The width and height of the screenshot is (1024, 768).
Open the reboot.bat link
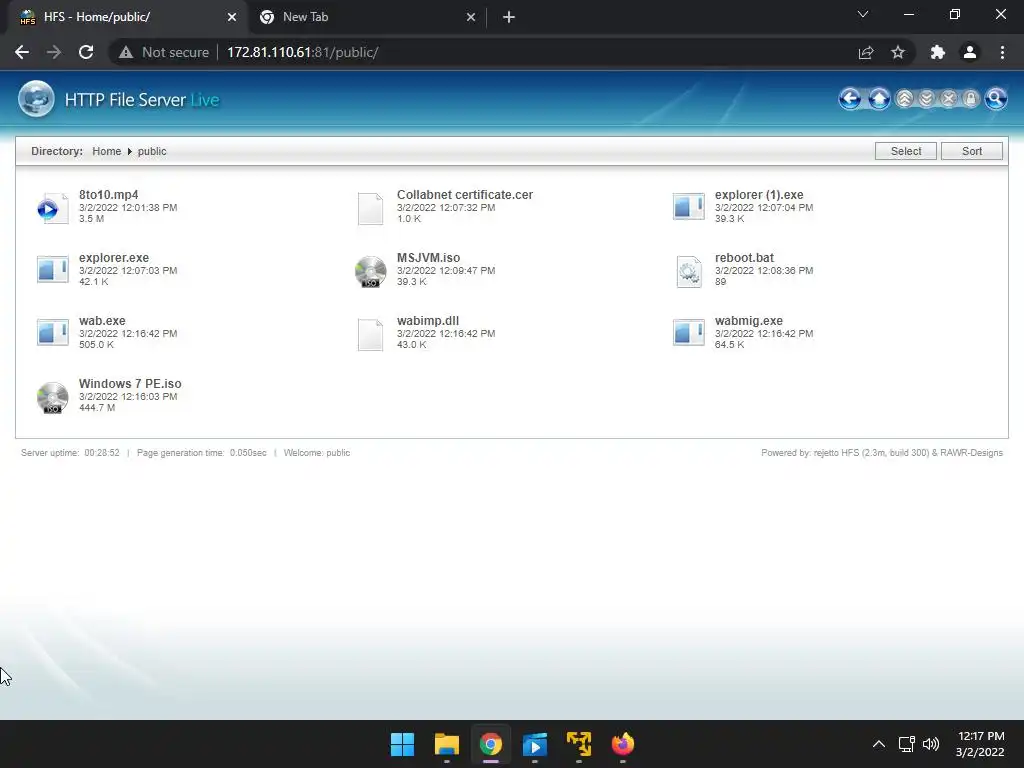(744, 257)
